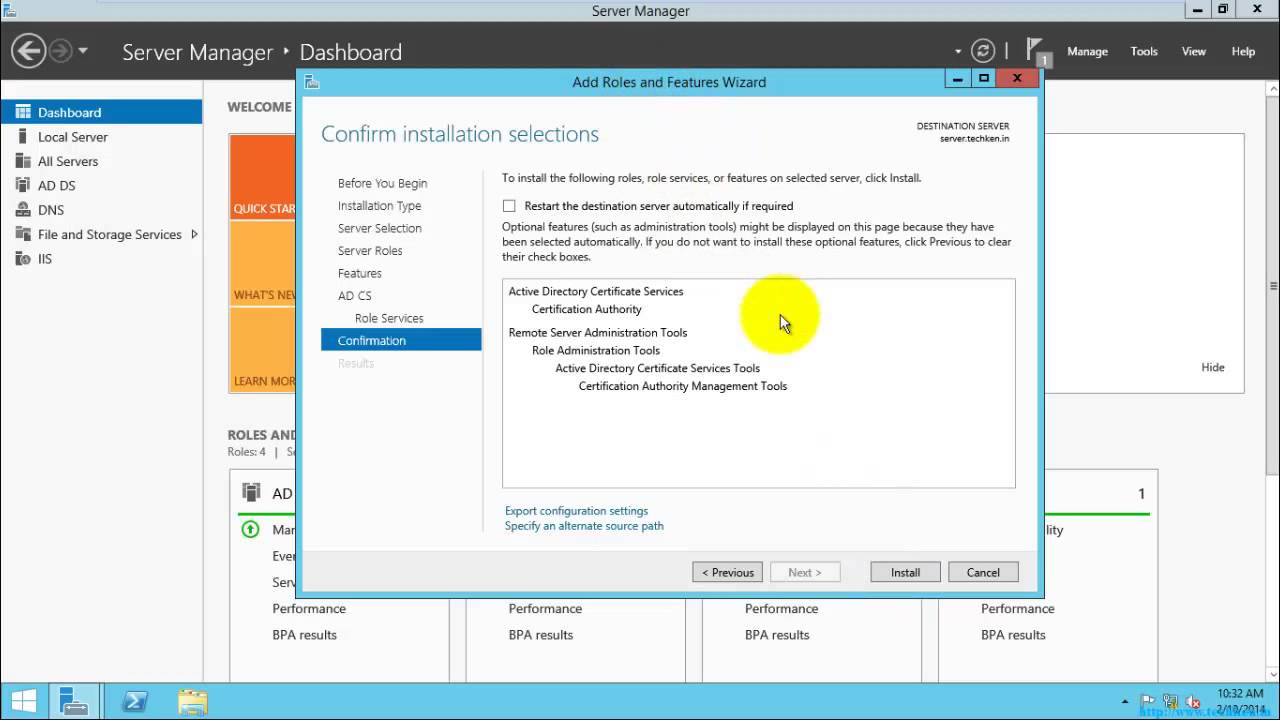Click Specify an alternate source path link
This screenshot has width=1280, height=720.
584,526
